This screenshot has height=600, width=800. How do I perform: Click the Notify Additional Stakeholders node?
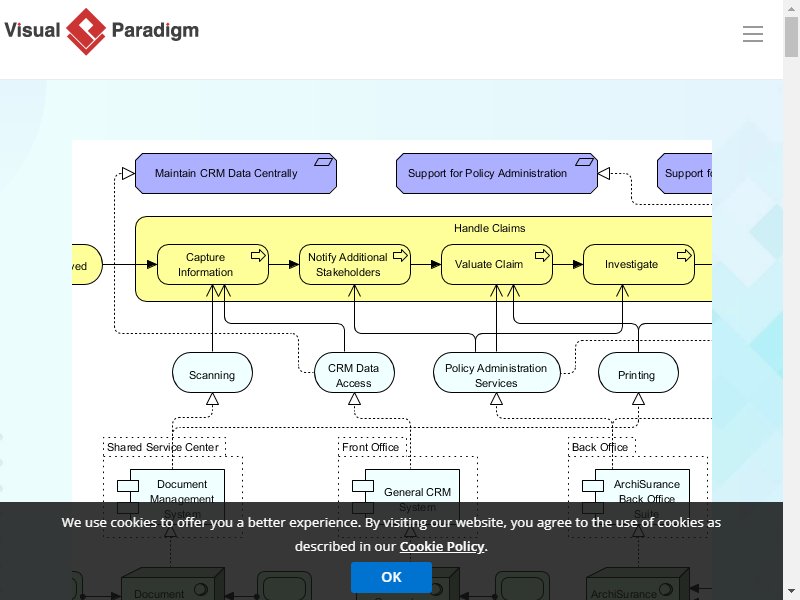pyautogui.click(x=355, y=264)
